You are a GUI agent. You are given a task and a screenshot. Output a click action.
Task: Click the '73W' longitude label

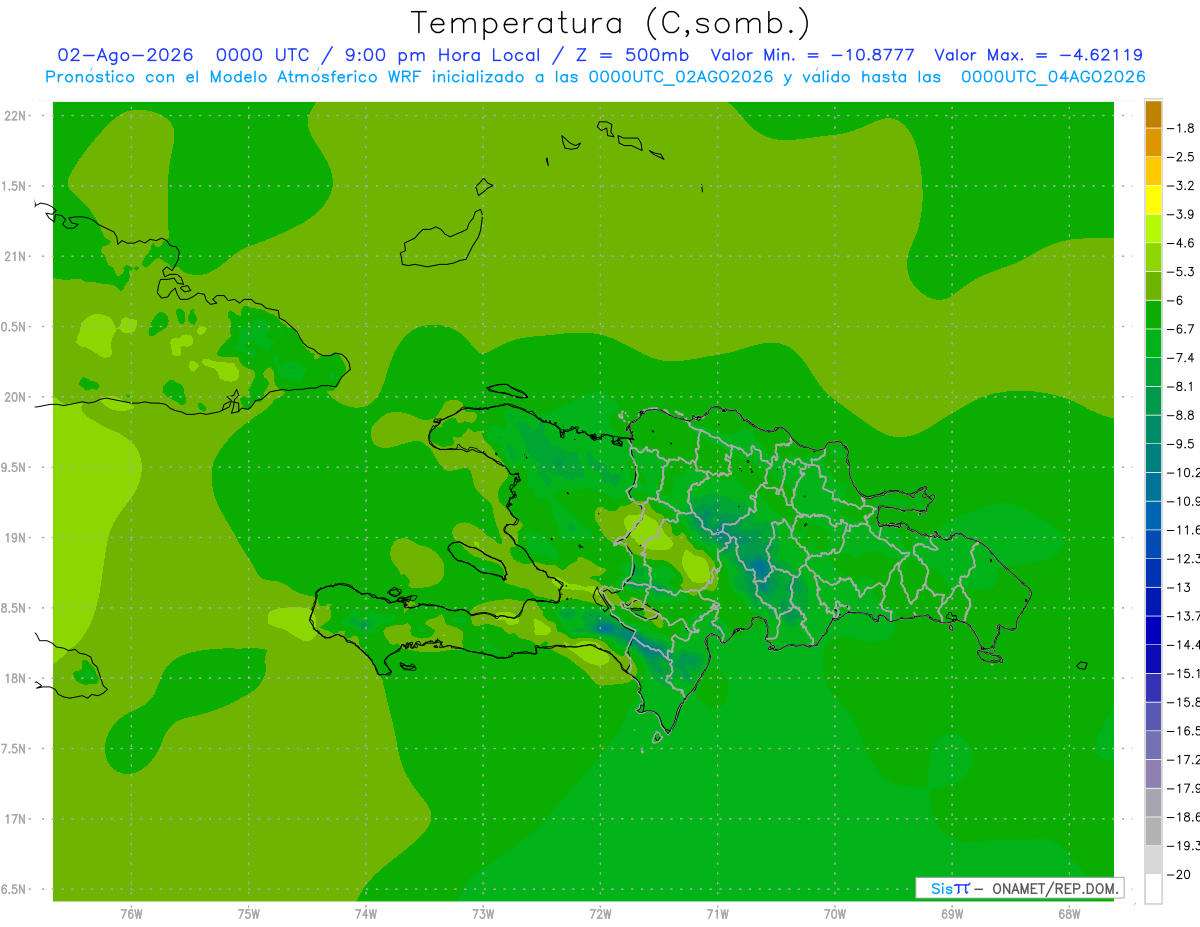point(483,915)
